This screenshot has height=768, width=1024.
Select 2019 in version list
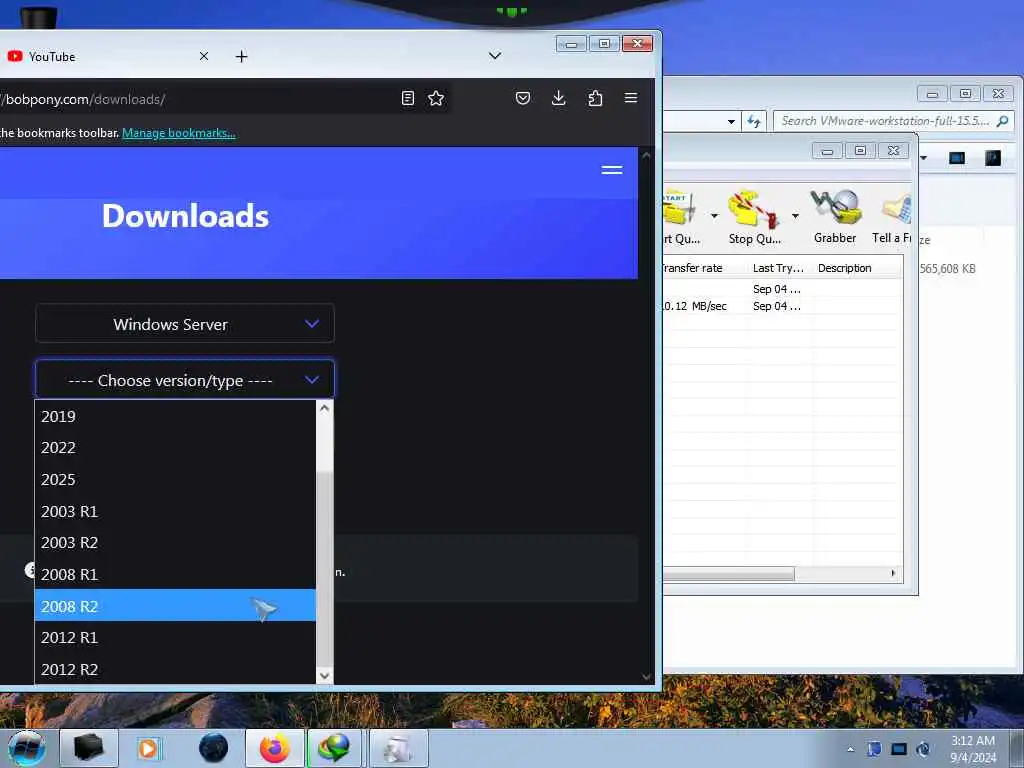tap(175, 416)
